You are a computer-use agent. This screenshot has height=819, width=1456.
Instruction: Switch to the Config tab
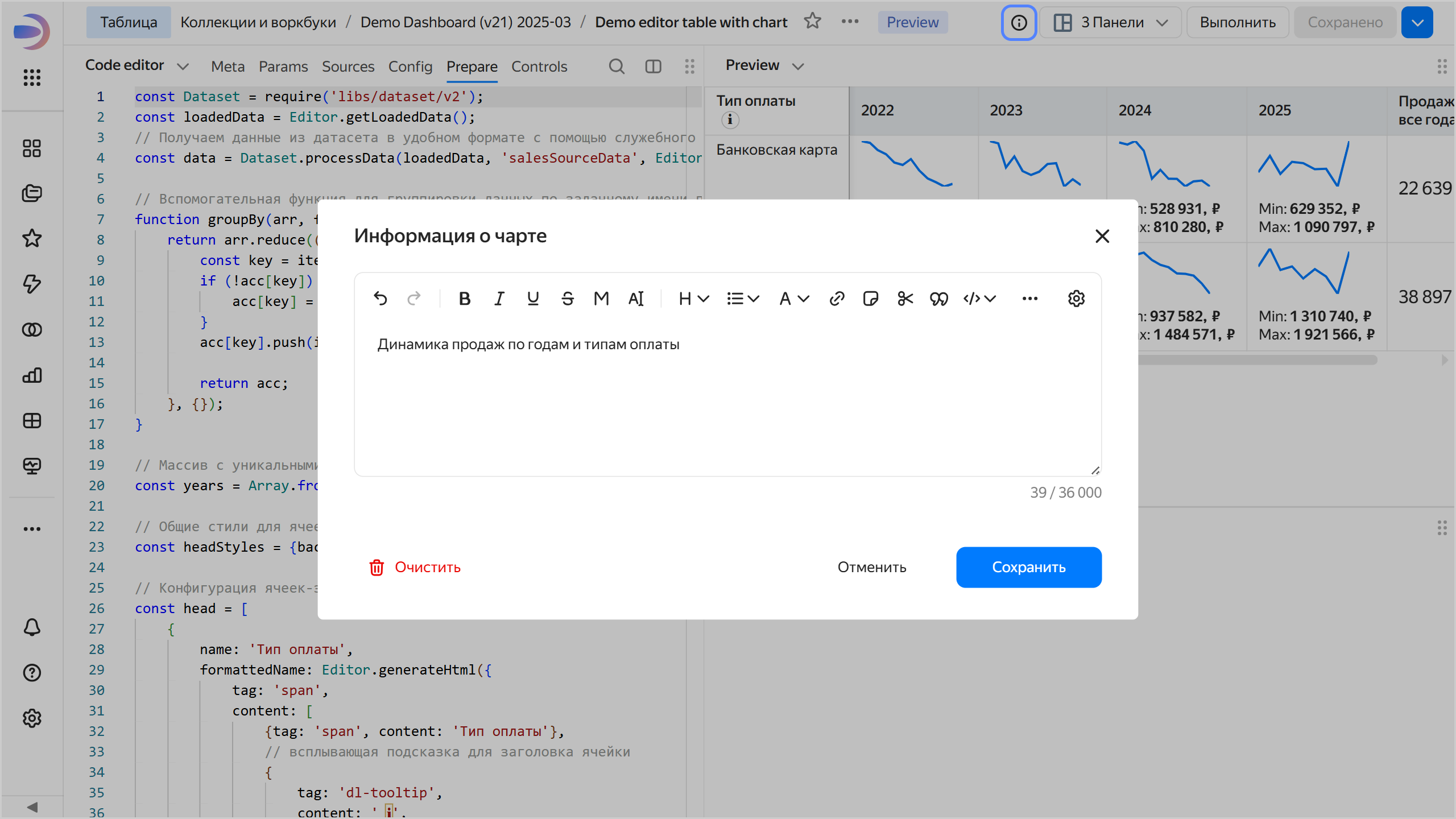point(410,67)
